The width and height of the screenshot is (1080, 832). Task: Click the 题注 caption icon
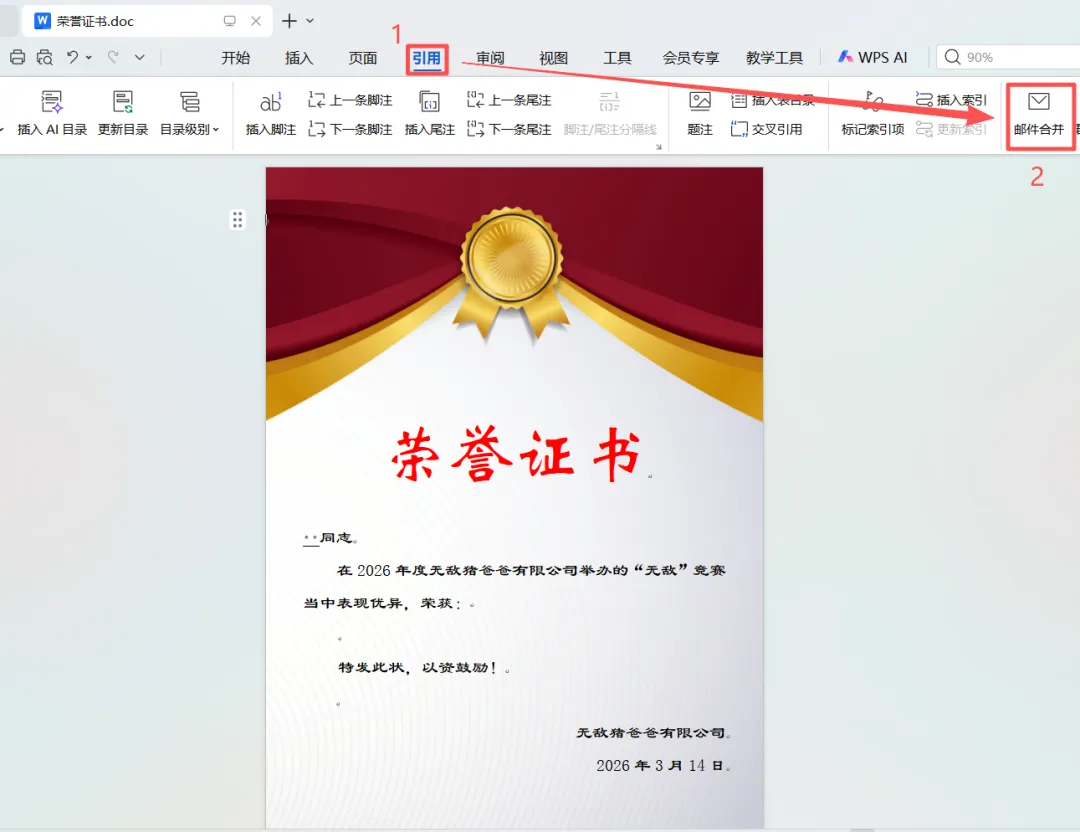pyautogui.click(x=700, y=114)
